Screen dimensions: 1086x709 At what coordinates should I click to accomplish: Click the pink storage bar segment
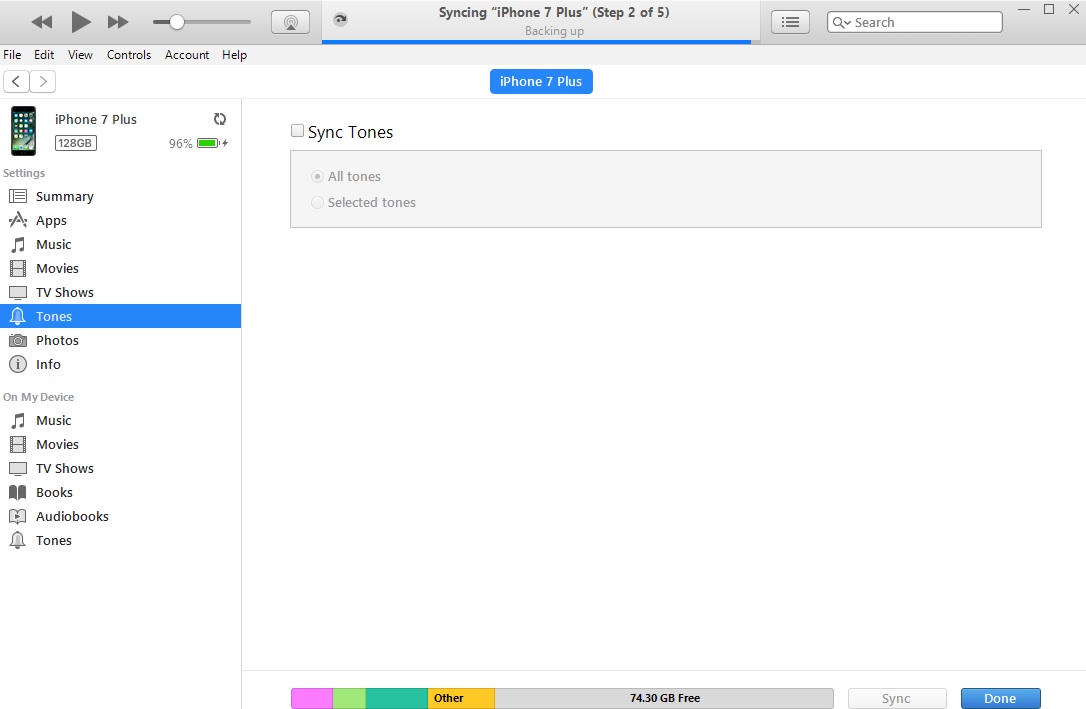[x=312, y=699]
